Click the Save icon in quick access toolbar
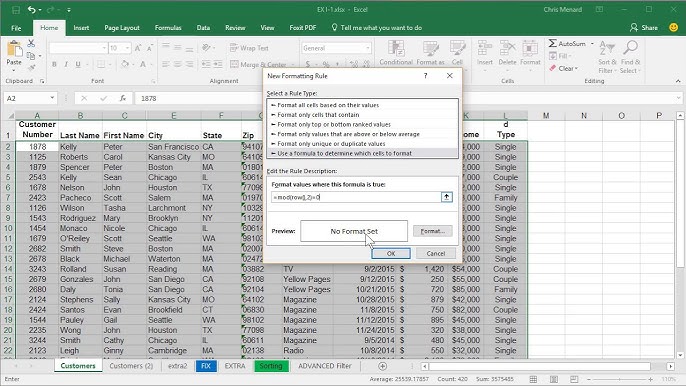Viewport: 686px width, 386px height. click(16, 10)
